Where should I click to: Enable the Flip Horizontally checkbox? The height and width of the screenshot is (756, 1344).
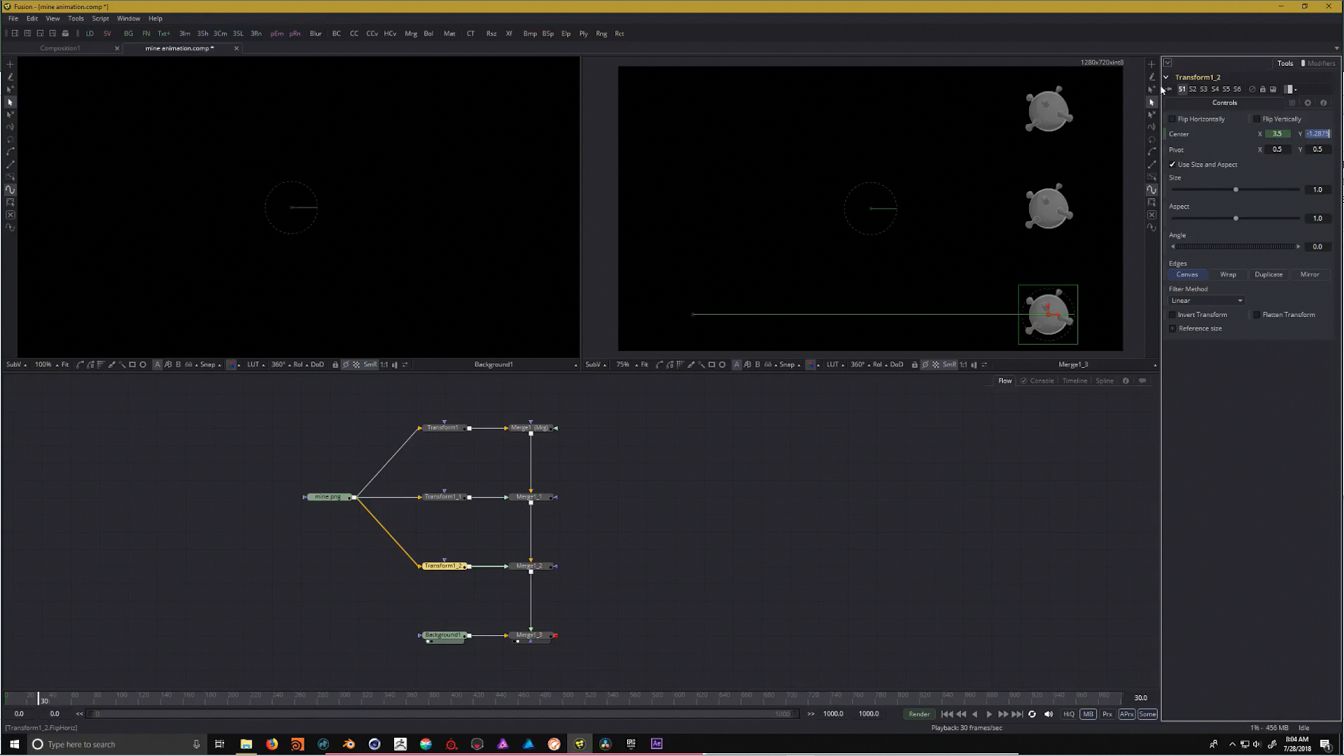pyautogui.click(x=1173, y=119)
